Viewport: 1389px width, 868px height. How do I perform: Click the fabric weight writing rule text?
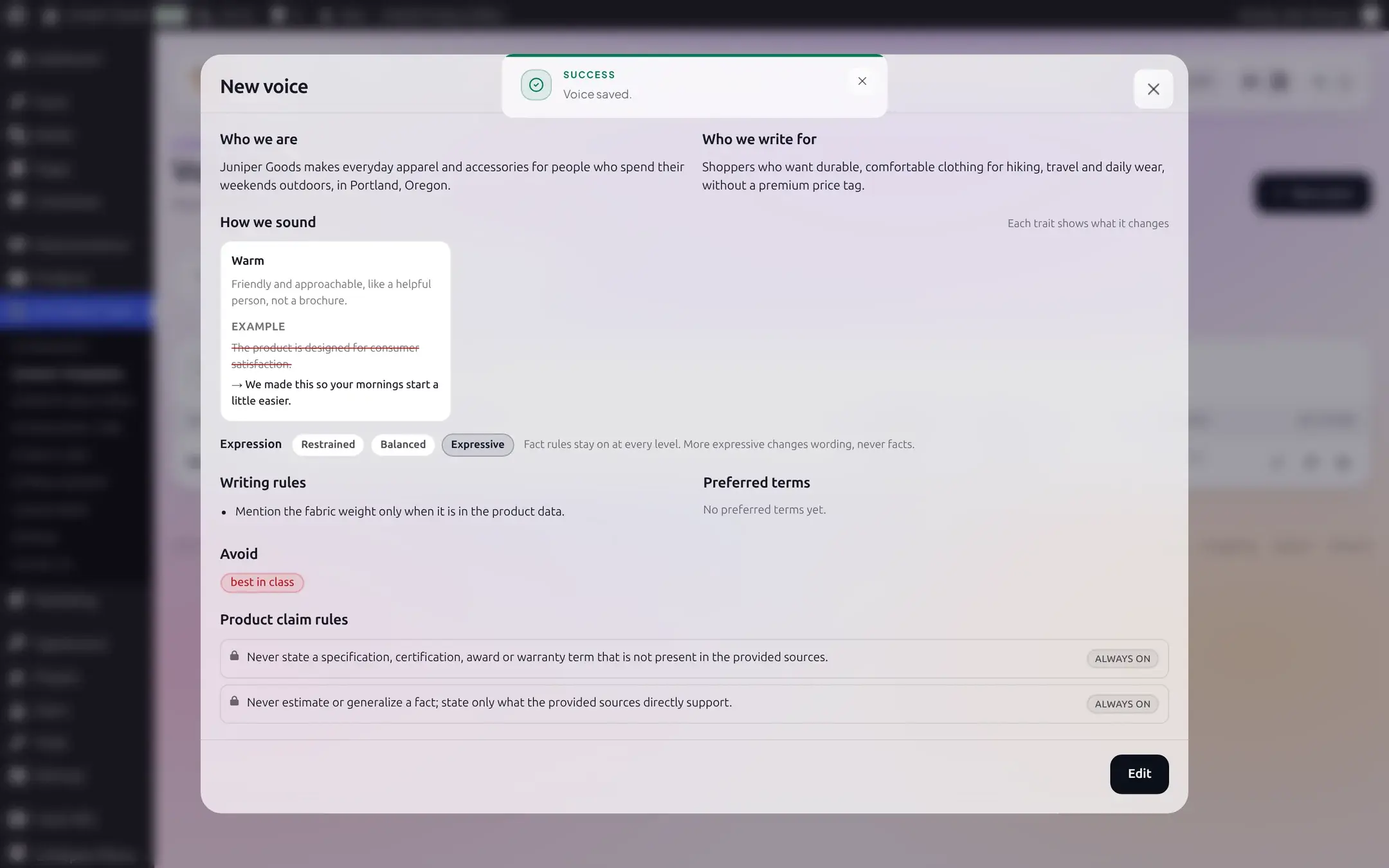[x=399, y=511]
